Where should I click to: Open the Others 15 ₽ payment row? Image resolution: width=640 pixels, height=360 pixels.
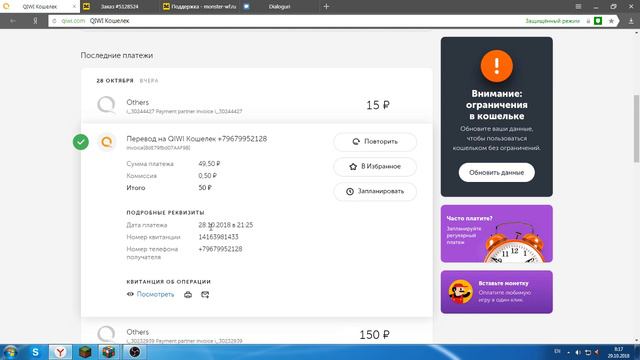click(256, 105)
